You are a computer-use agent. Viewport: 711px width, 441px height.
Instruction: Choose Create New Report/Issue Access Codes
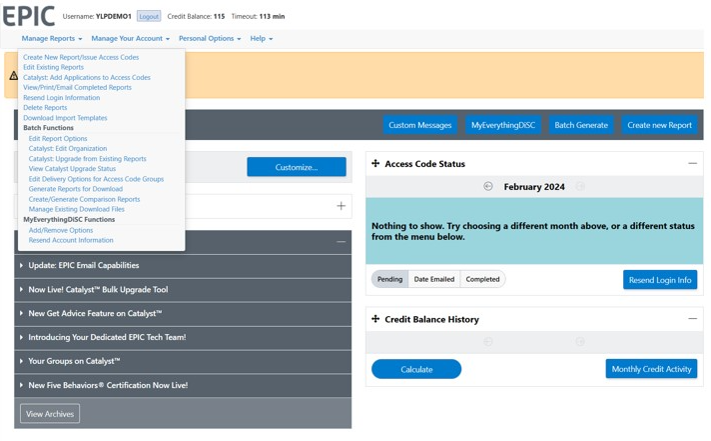pos(81,57)
